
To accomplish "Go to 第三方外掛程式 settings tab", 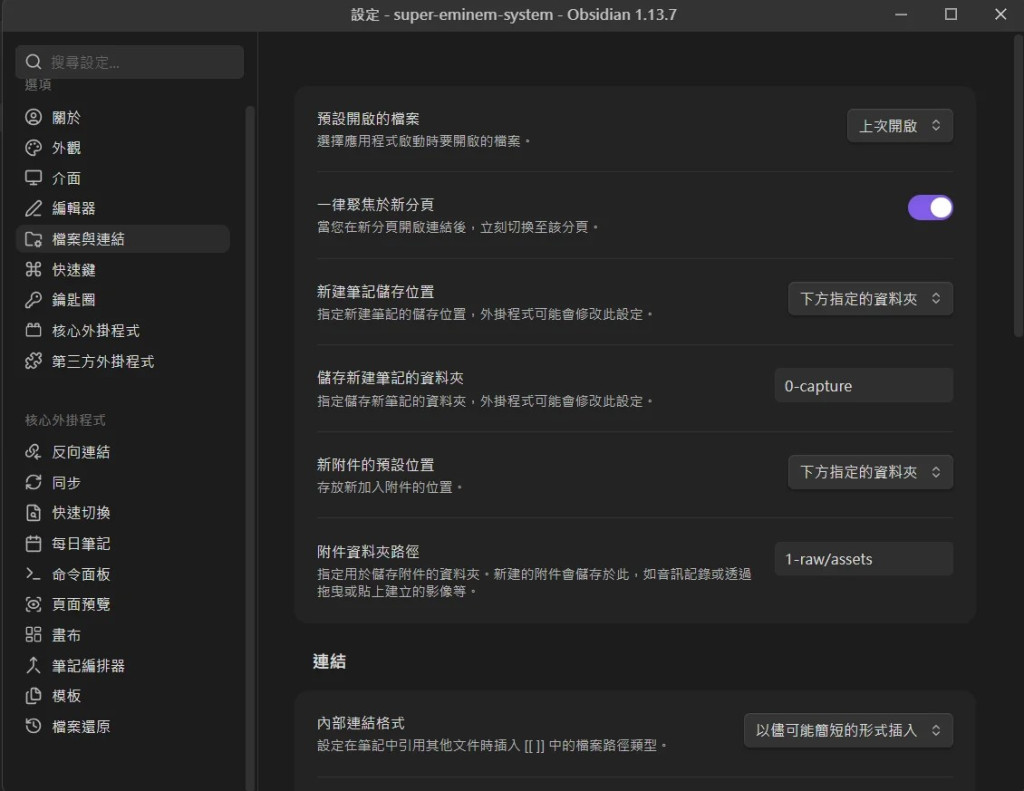I will (123, 361).
